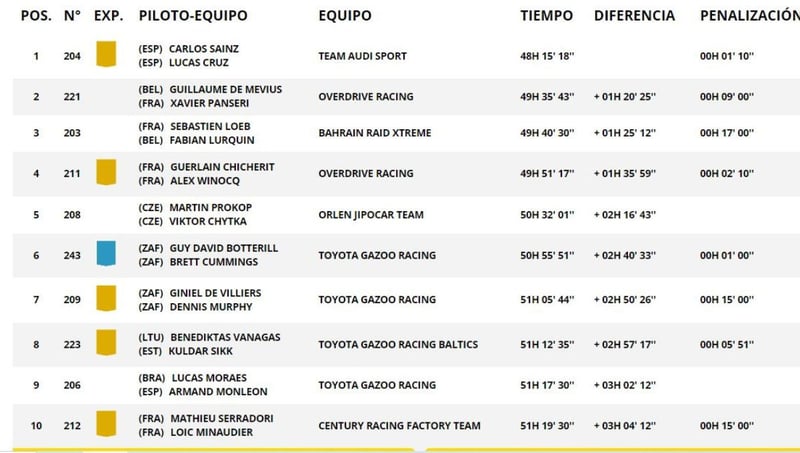Click the blue EXP badge for Guy David Botterill

coord(104,255)
